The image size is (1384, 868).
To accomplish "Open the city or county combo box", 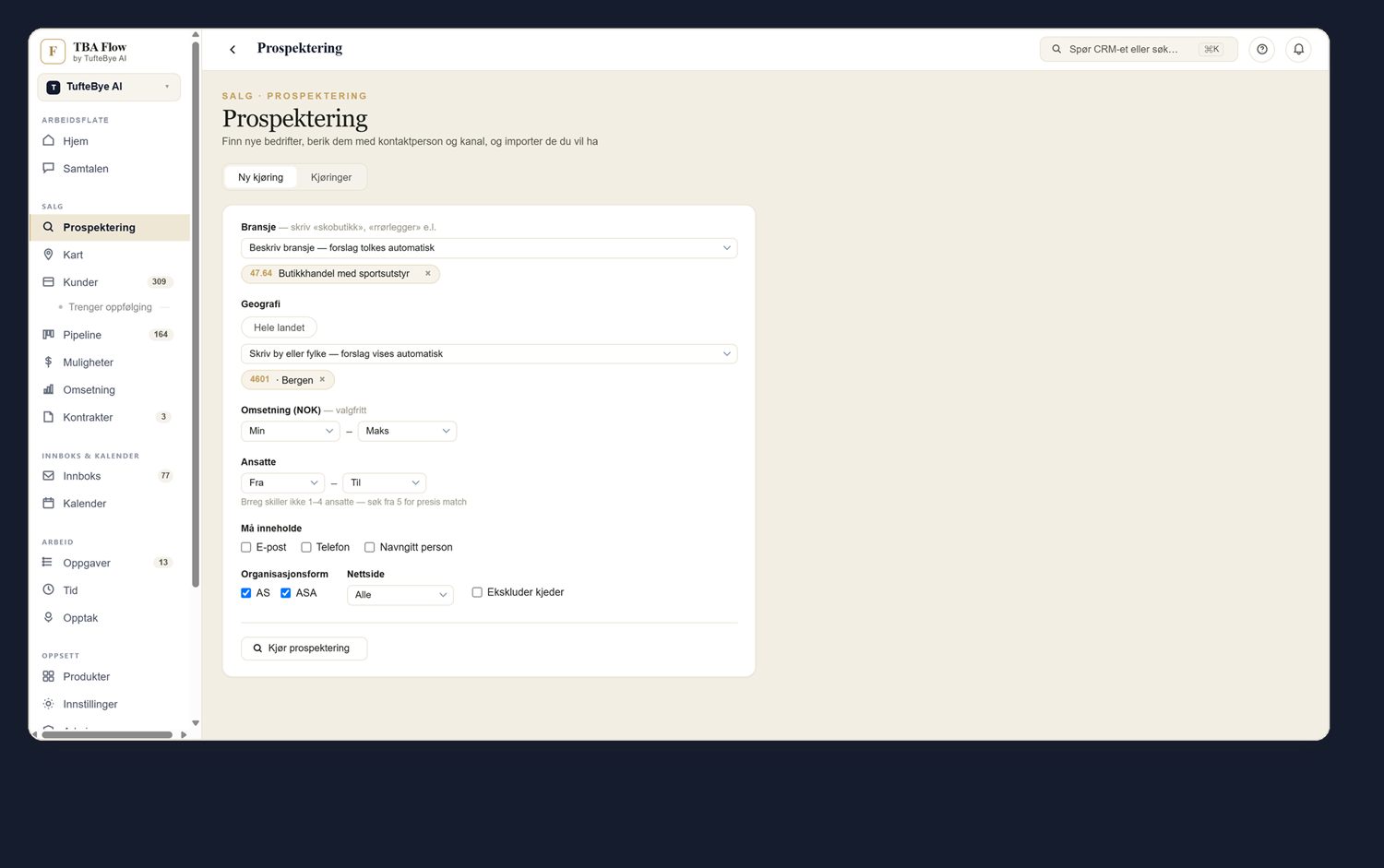I will tap(489, 354).
